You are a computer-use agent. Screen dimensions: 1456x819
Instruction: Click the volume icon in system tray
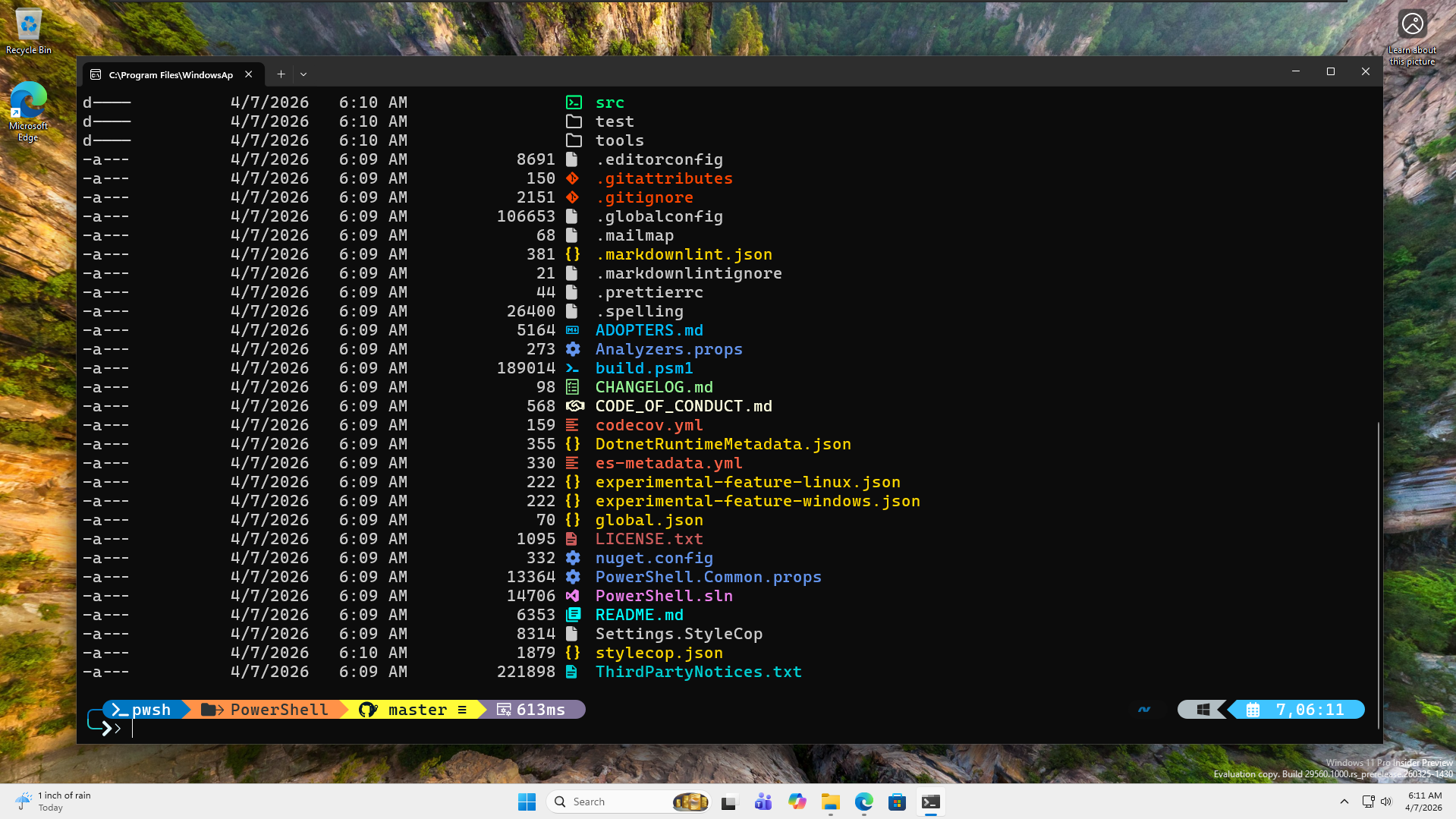click(1386, 802)
